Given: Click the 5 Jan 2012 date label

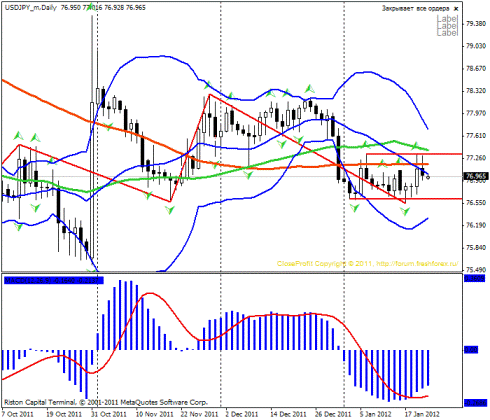Looking at the screenshot, I should tap(376, 414).
